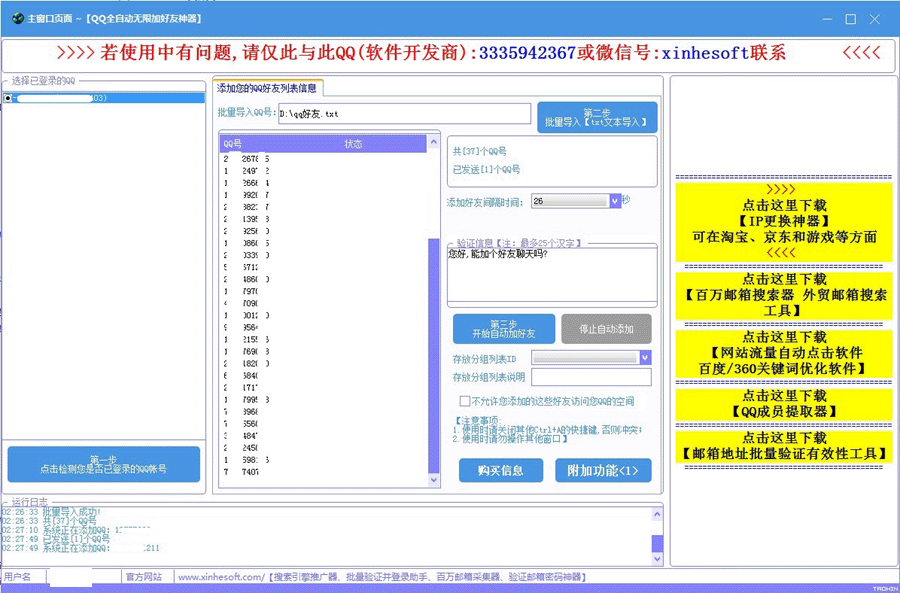
Task: Click the last QQ row ending 7407
Action: point(323,472)
